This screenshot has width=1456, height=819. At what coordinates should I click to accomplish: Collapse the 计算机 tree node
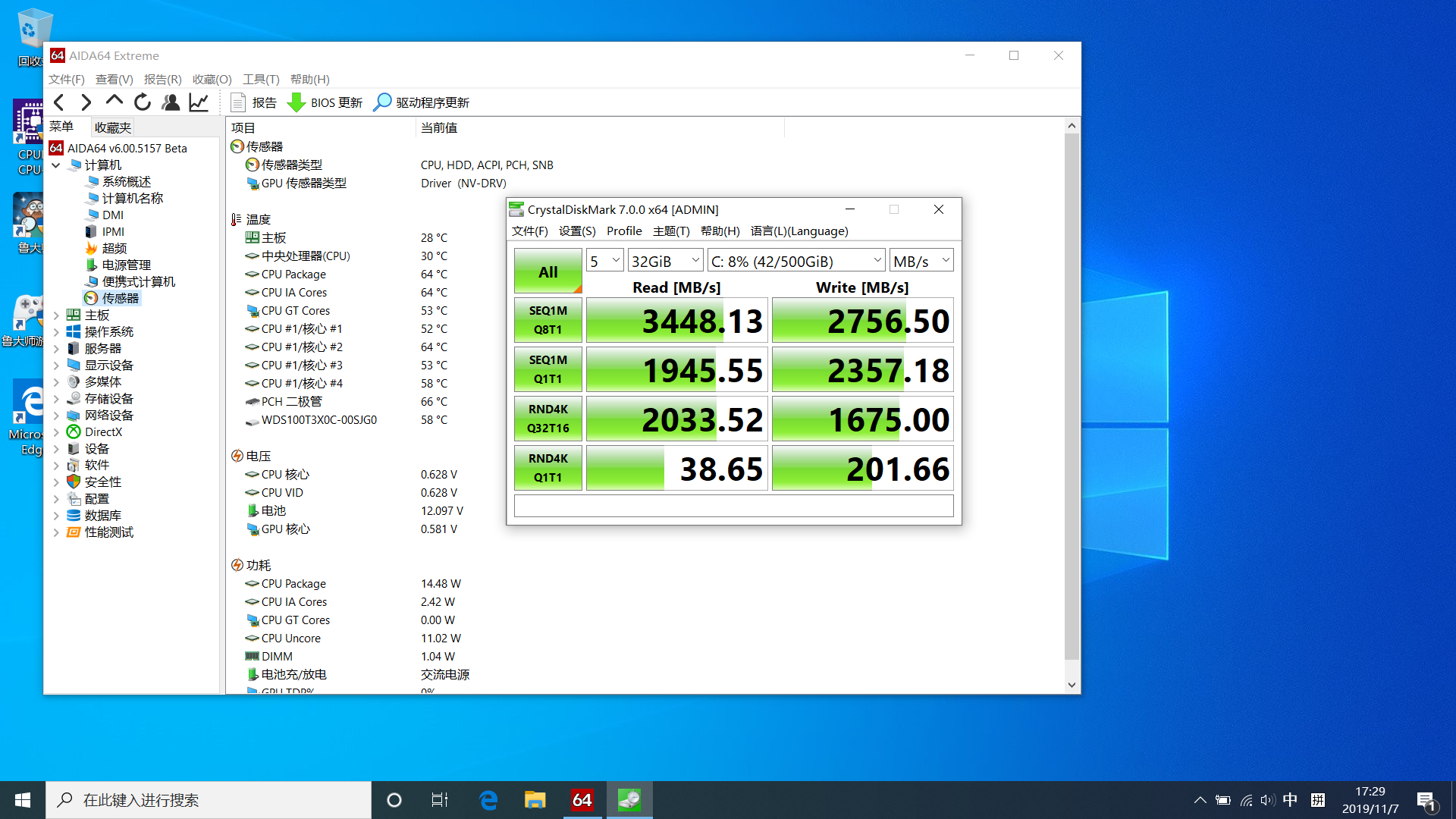pos(56,165)
